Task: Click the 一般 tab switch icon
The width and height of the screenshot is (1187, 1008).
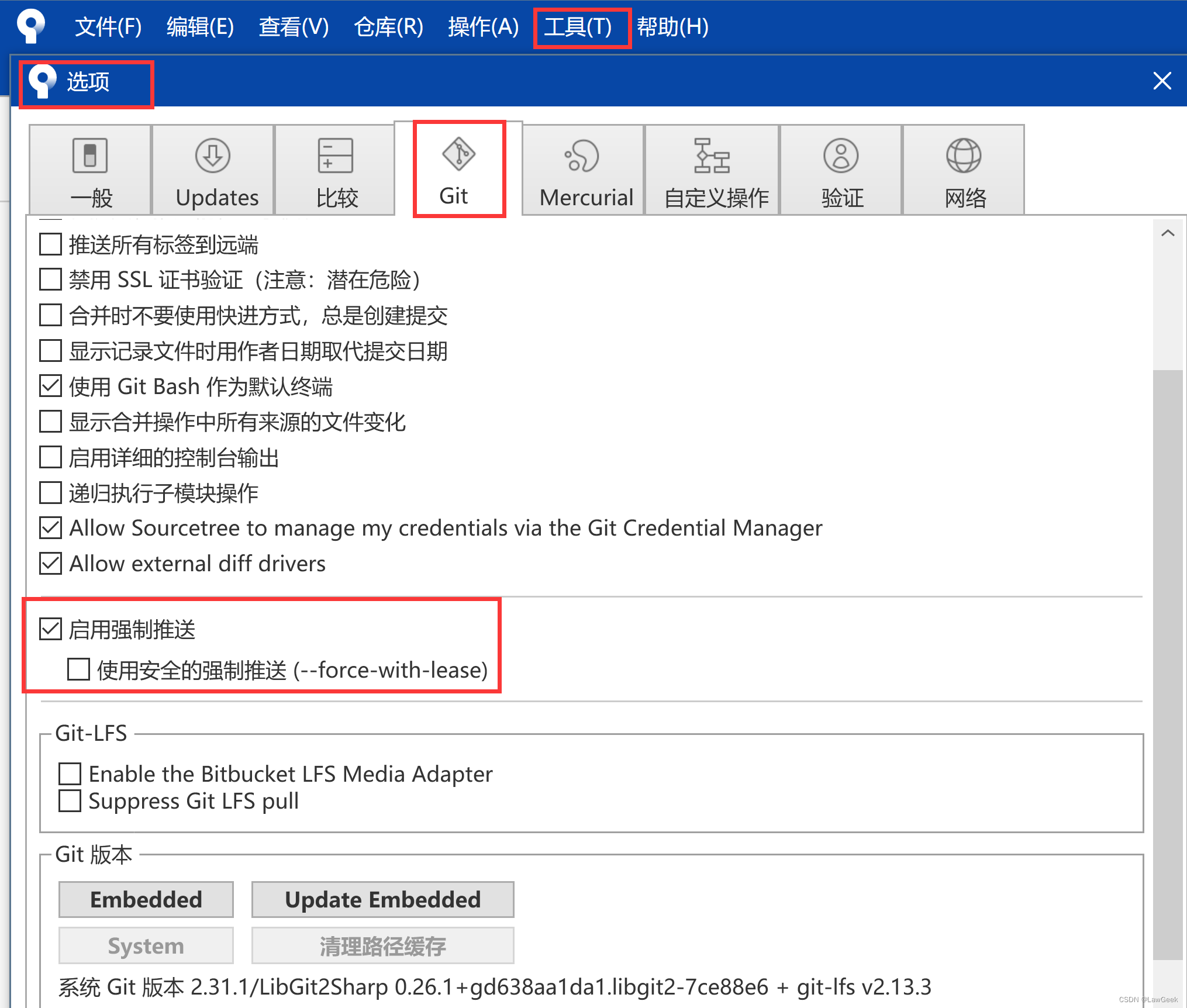Action: (90, 156)
